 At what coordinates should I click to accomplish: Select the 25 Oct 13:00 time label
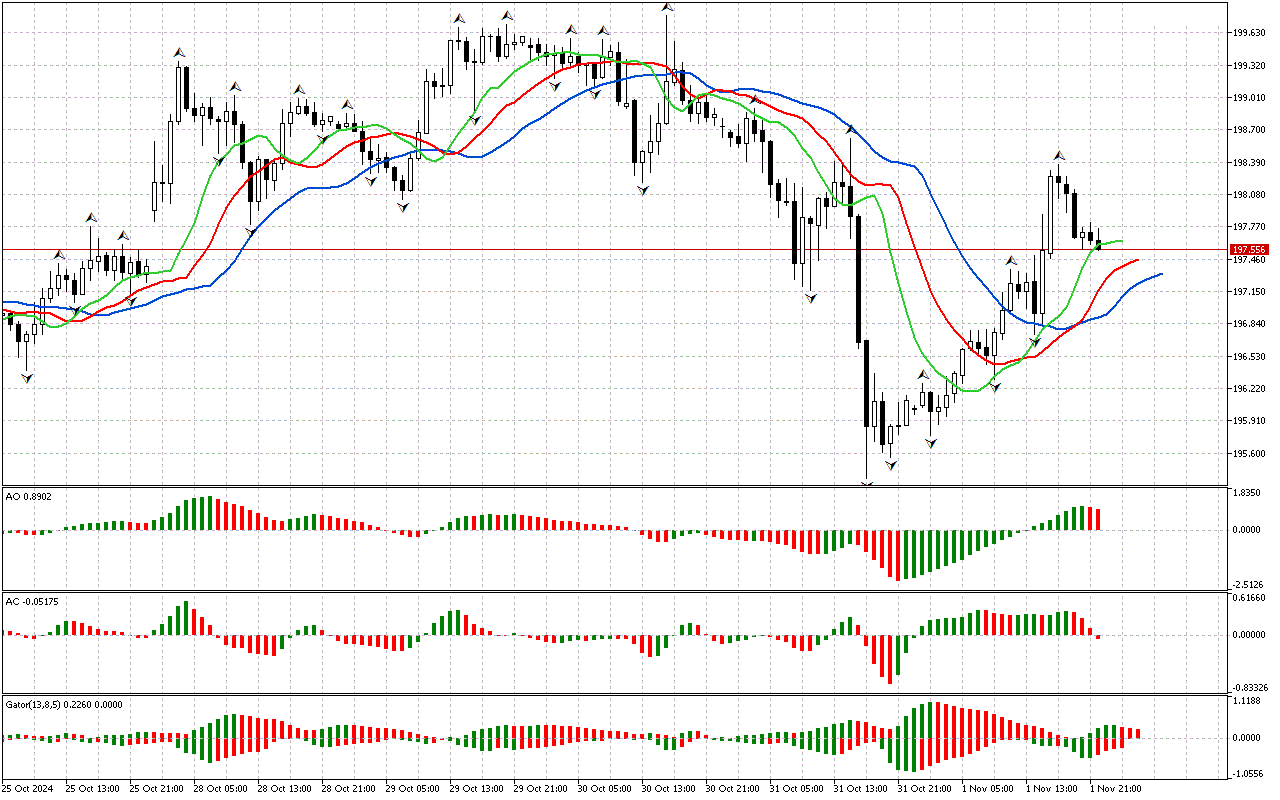pyautogui.click(x=93, y=789)
